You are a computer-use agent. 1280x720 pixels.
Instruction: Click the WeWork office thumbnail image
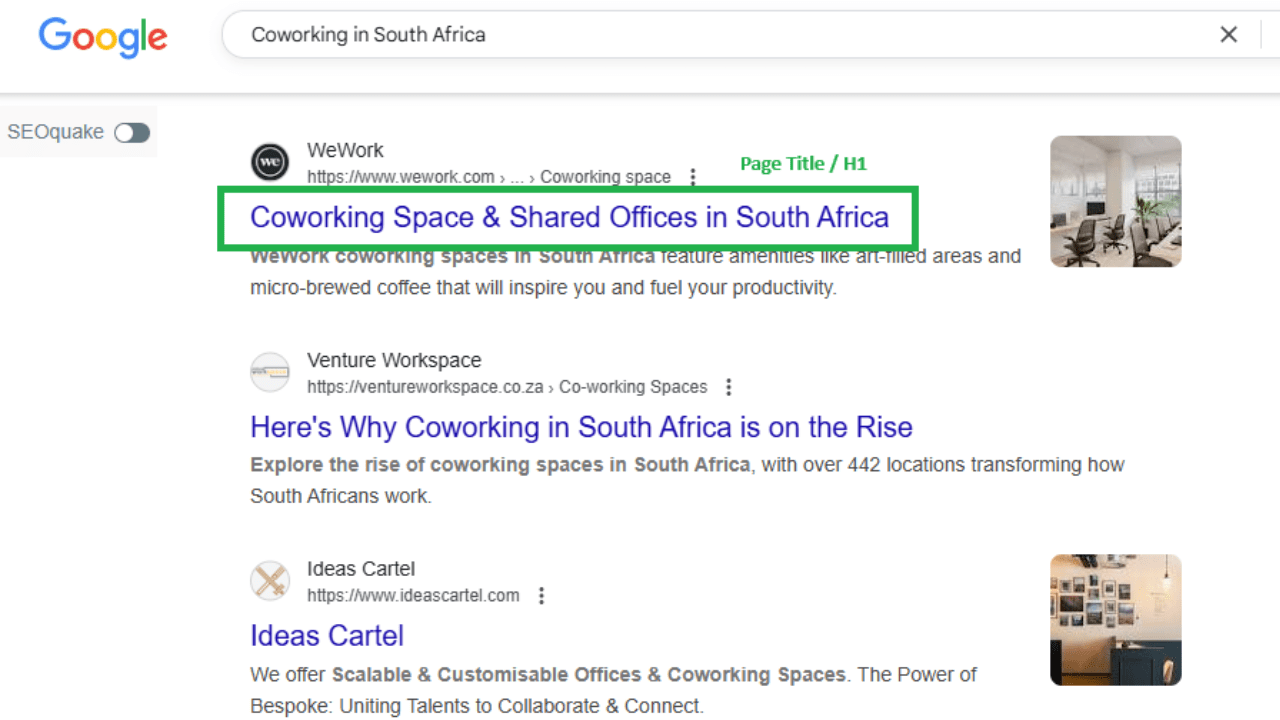pyautogui.click(x=1115, y=202)
